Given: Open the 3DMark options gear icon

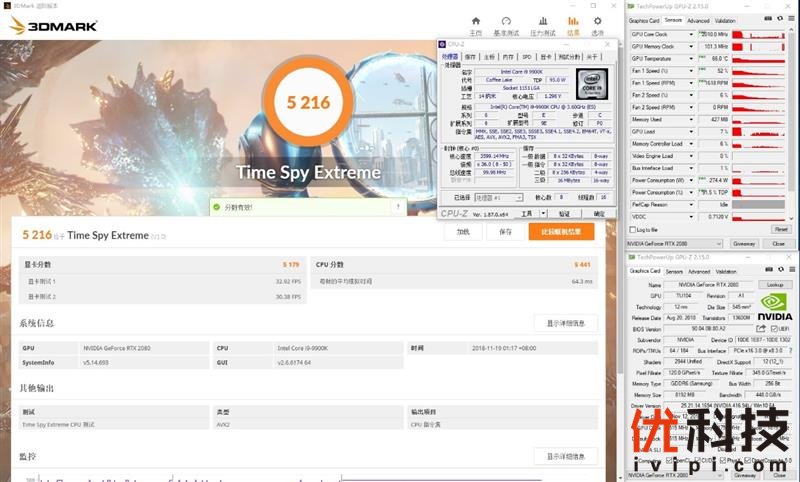Looking at the screenshot, I should click(597, 21).
